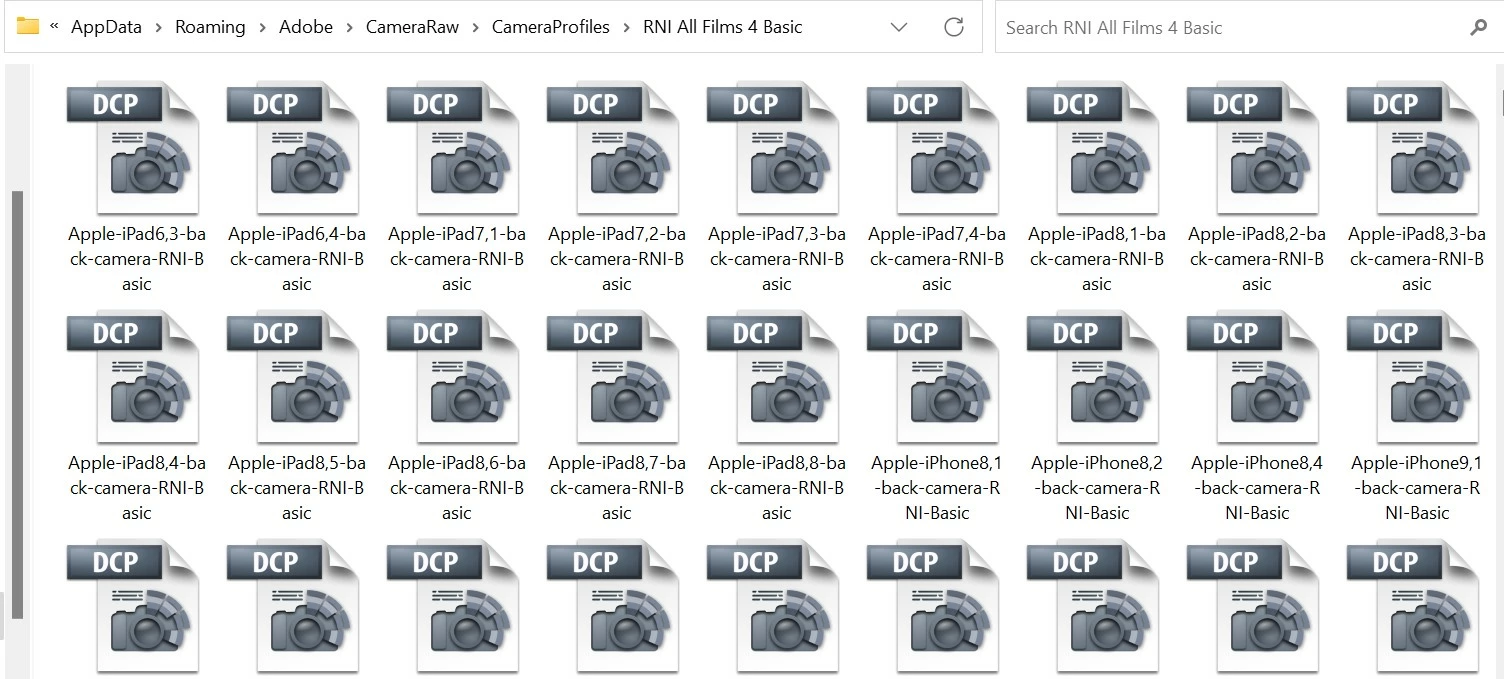Click the Apple-iPhone9,1-back-camera-RNI-Basic file name
Screen dimensions: 1504x679
1417,488
